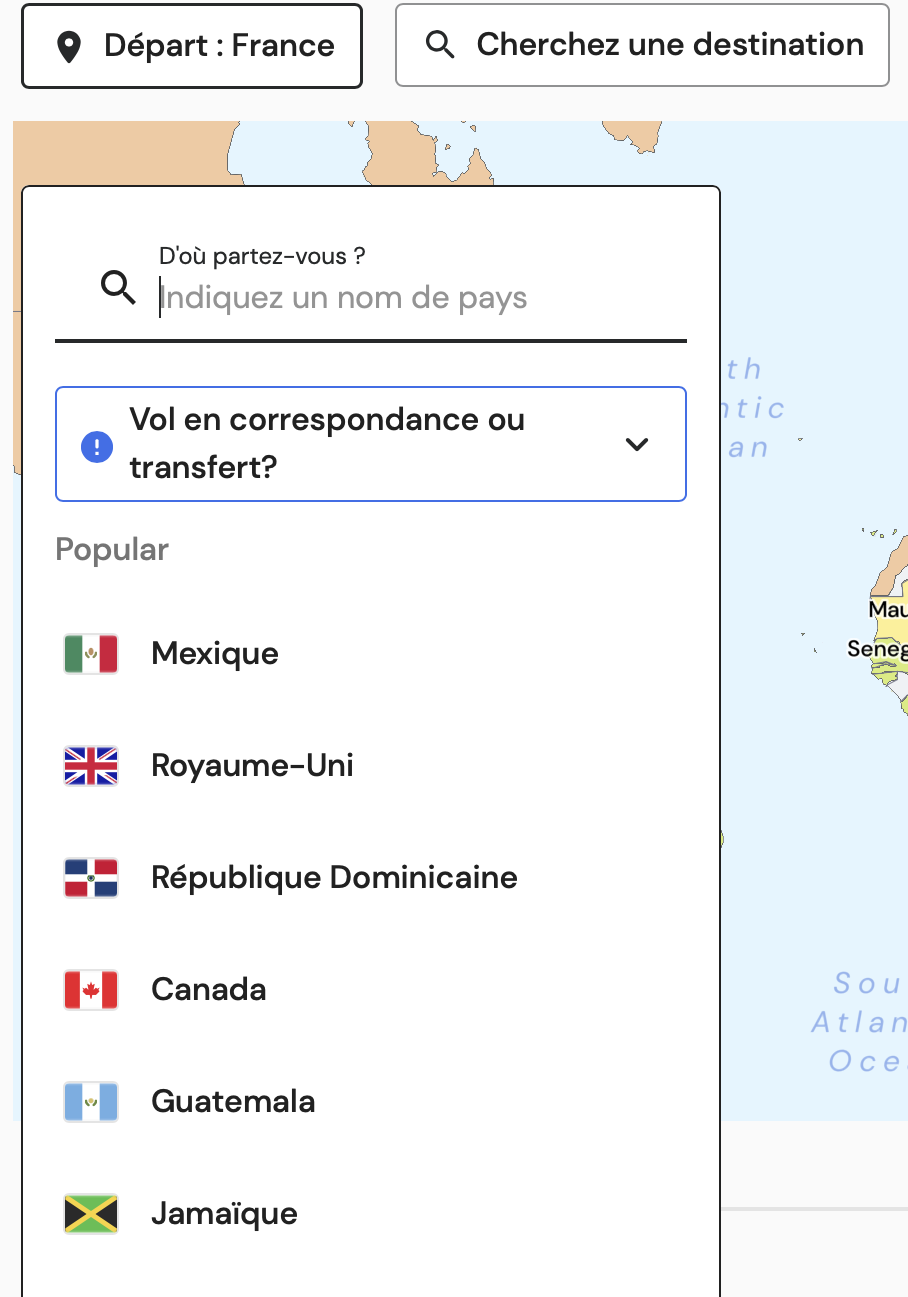
Task: Click the Jamaica flag icon
Action: coord(91,1214)
